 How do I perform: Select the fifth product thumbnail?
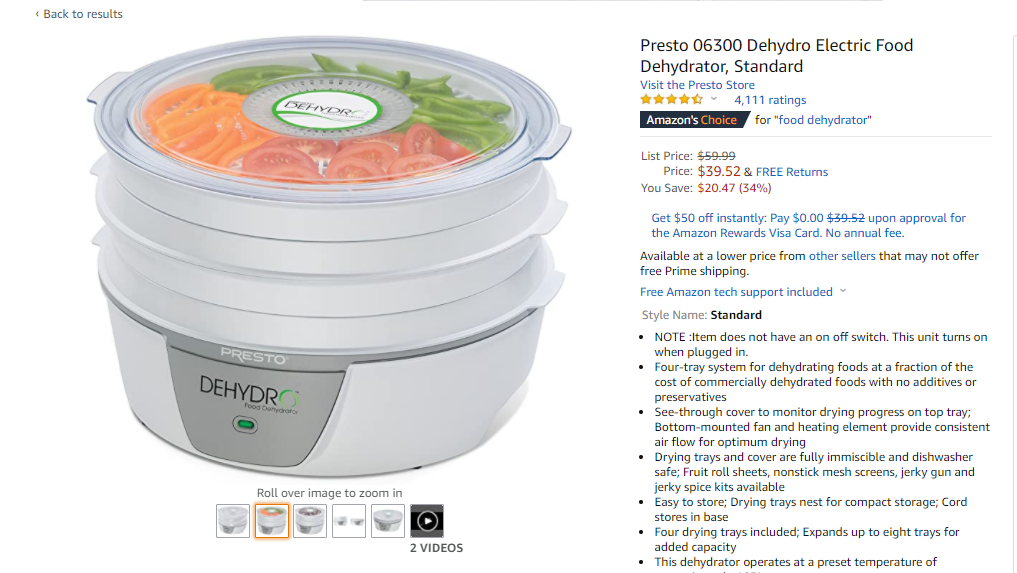coord(388,520)
